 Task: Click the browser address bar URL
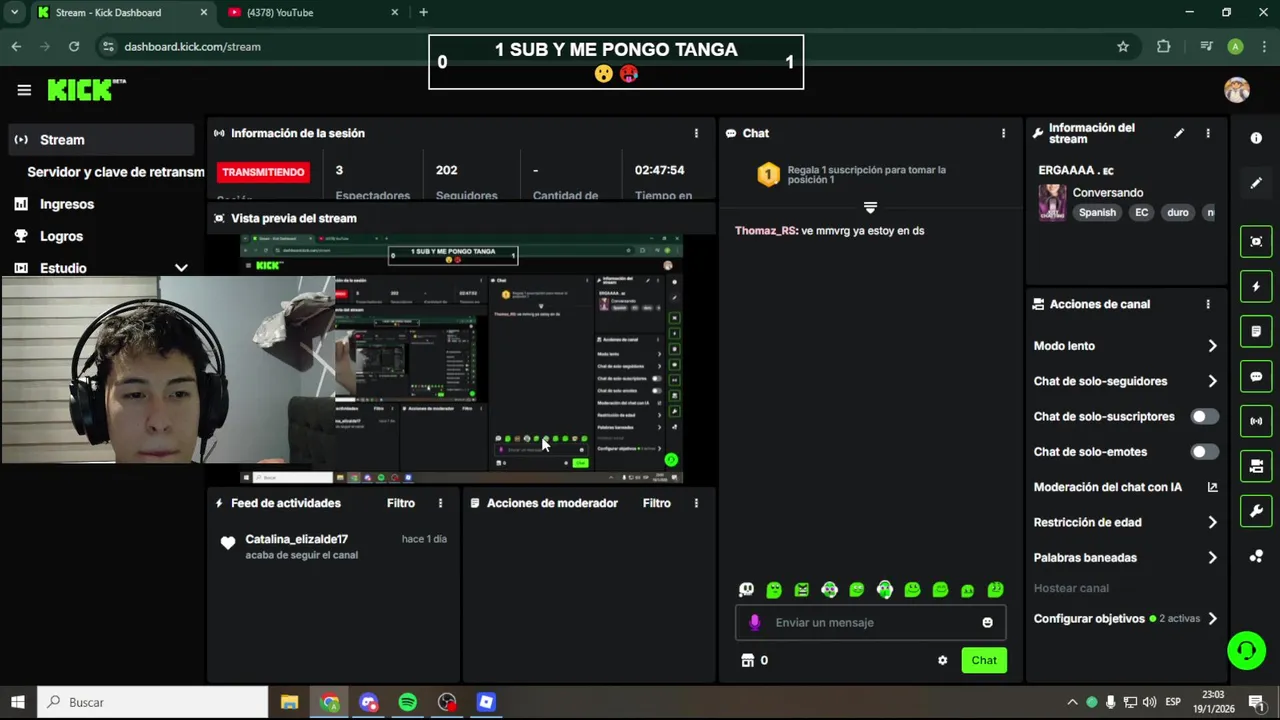(x=193, y=46)
